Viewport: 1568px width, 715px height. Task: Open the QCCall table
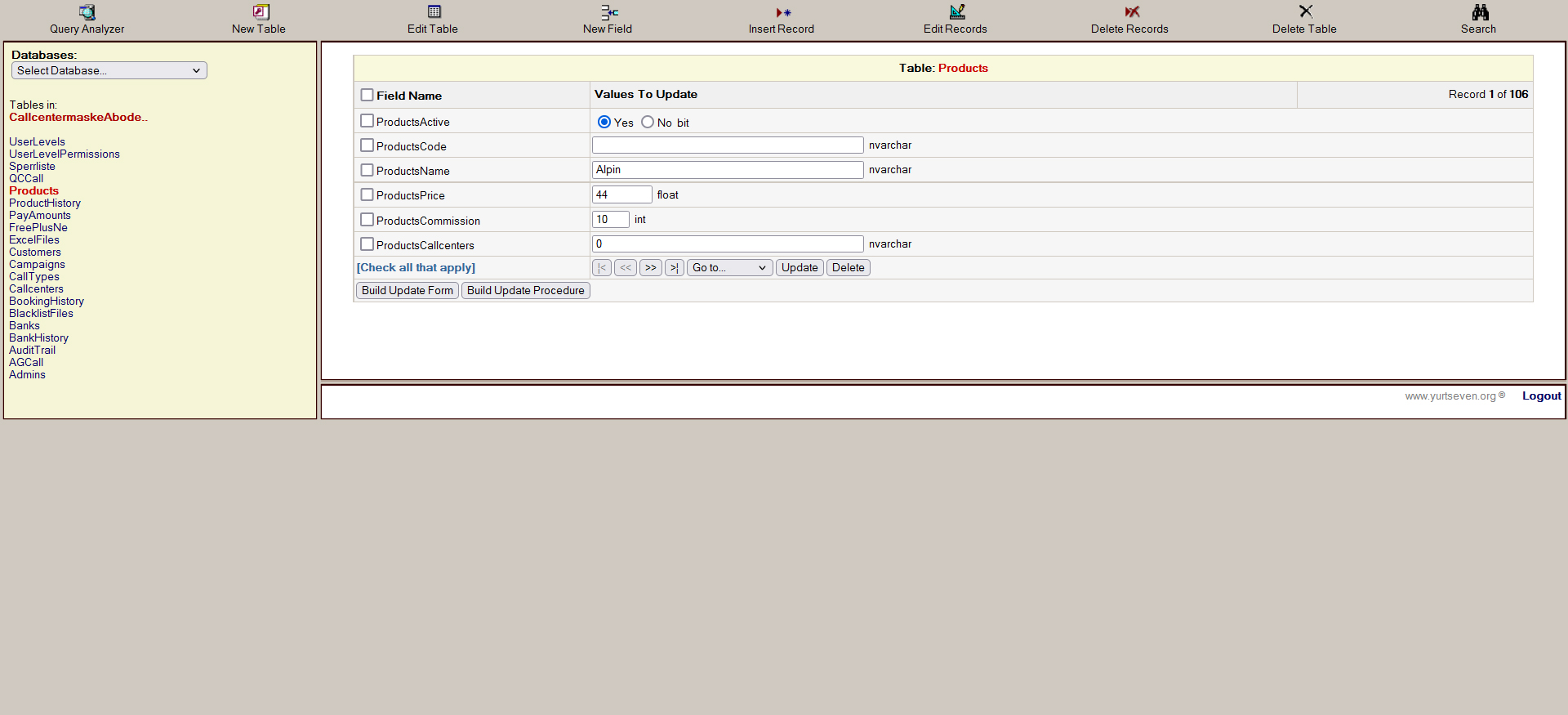(x=26, y=178)
